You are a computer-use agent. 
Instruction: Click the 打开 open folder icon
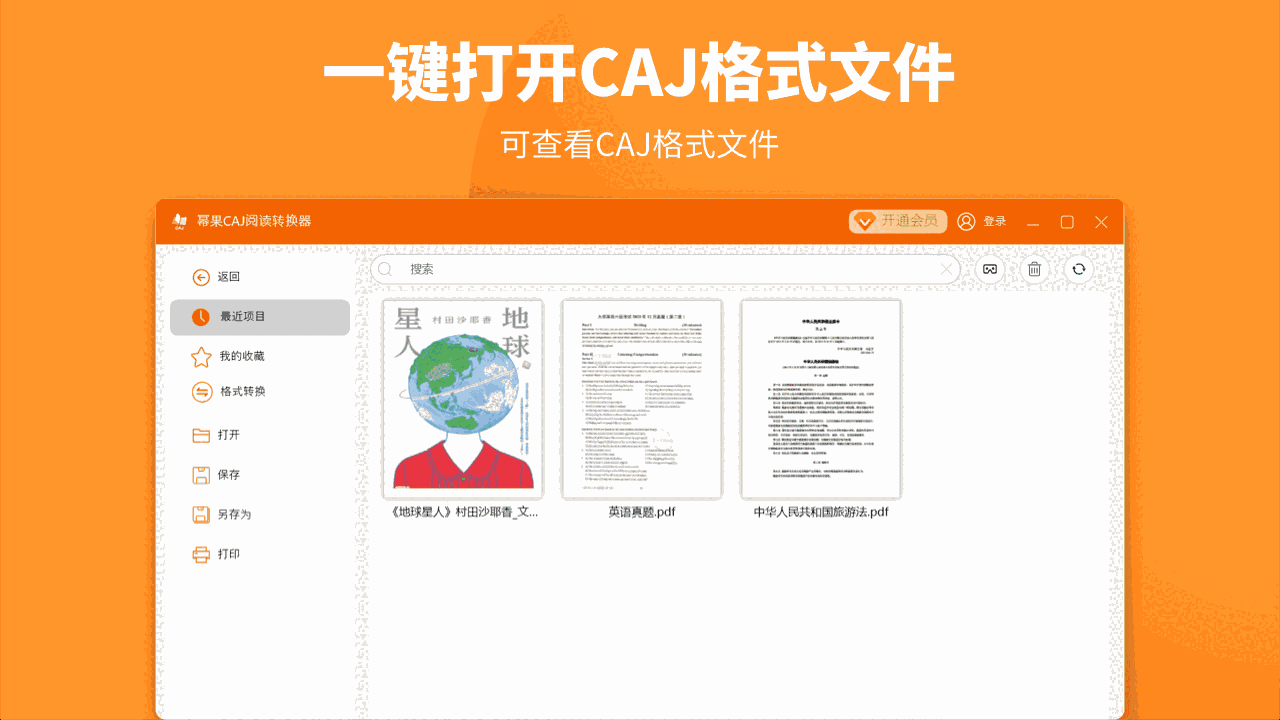tap(199, 435)
